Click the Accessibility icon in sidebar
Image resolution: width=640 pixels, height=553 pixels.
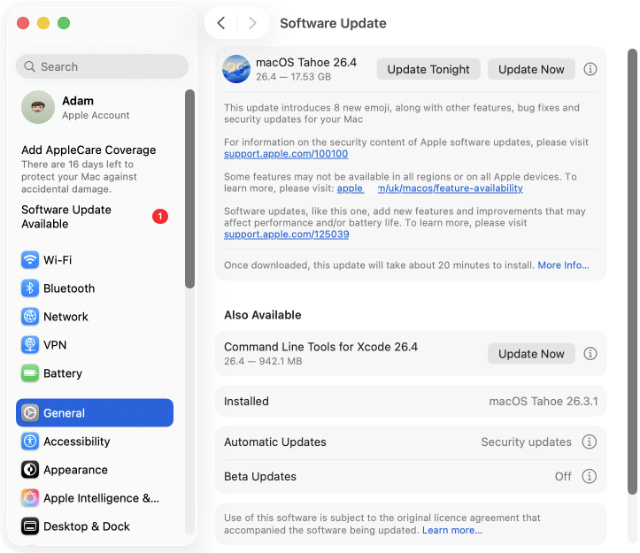point(30,441)
